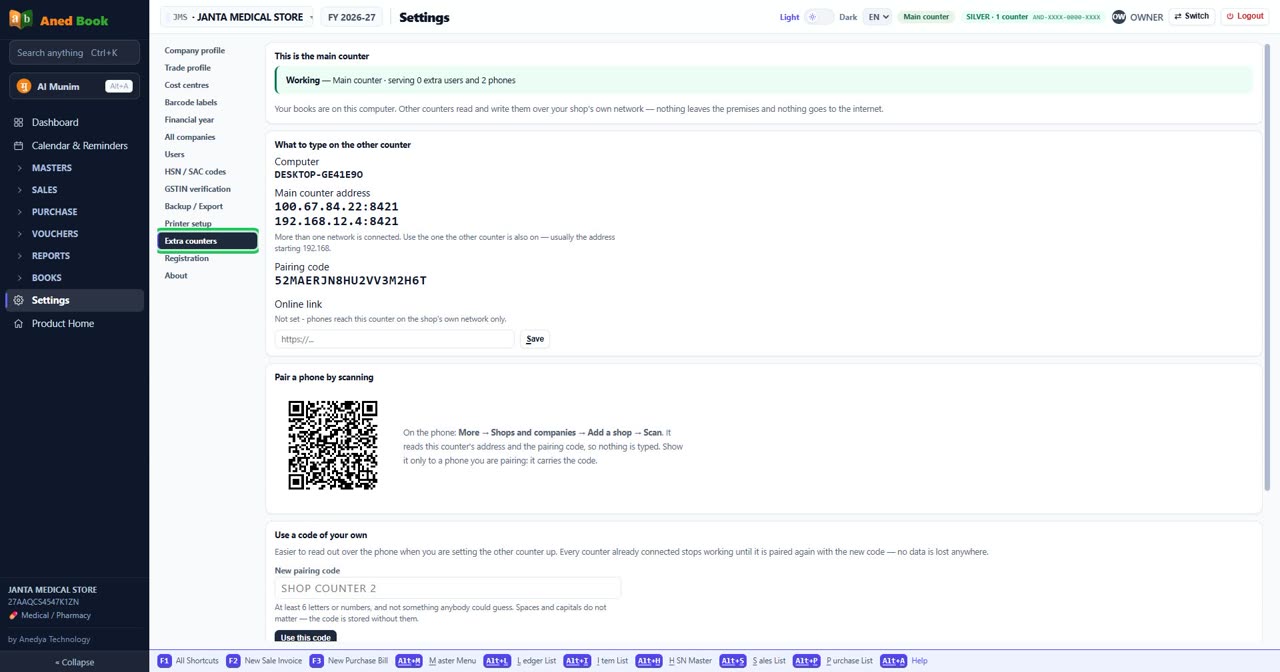
Task: Select GSTIN verification in settings menu
Action: (198, 189)
